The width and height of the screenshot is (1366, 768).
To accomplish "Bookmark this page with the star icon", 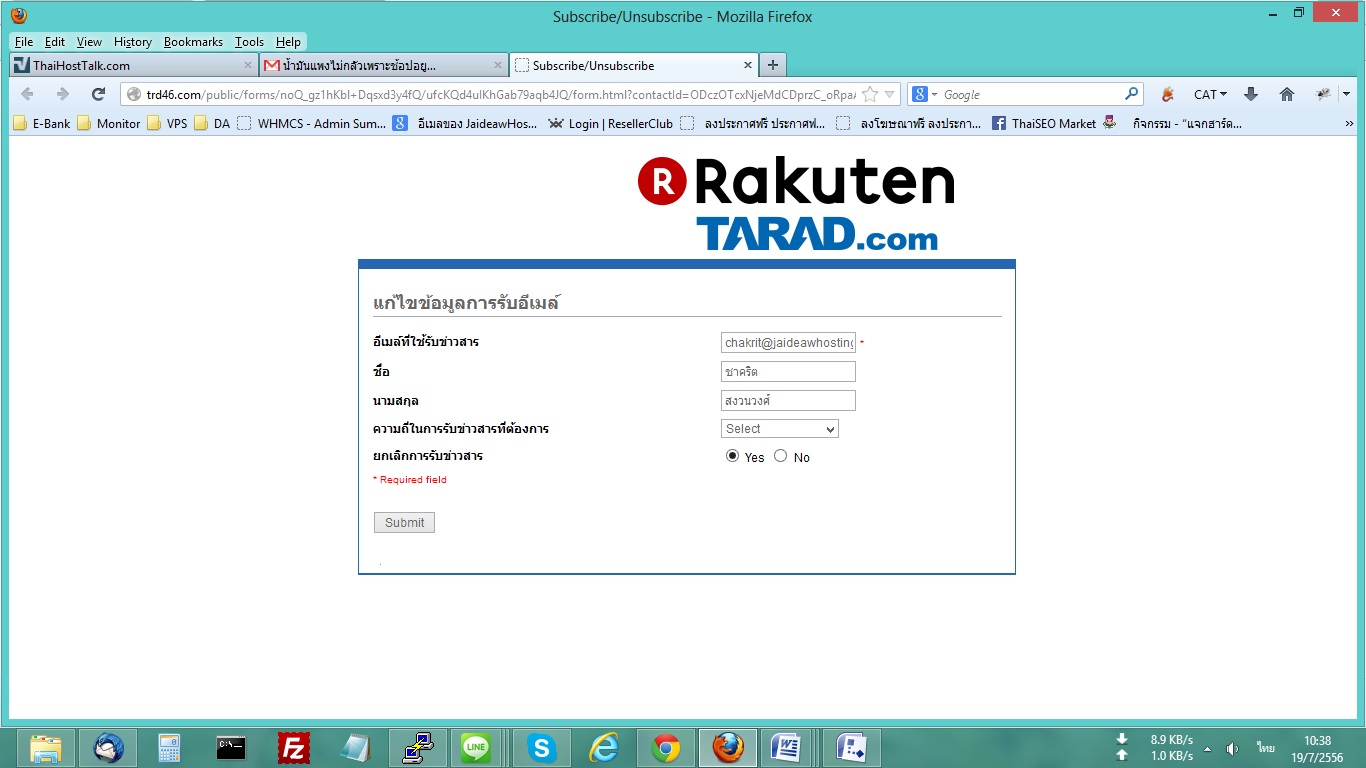I will coord(870,94).
